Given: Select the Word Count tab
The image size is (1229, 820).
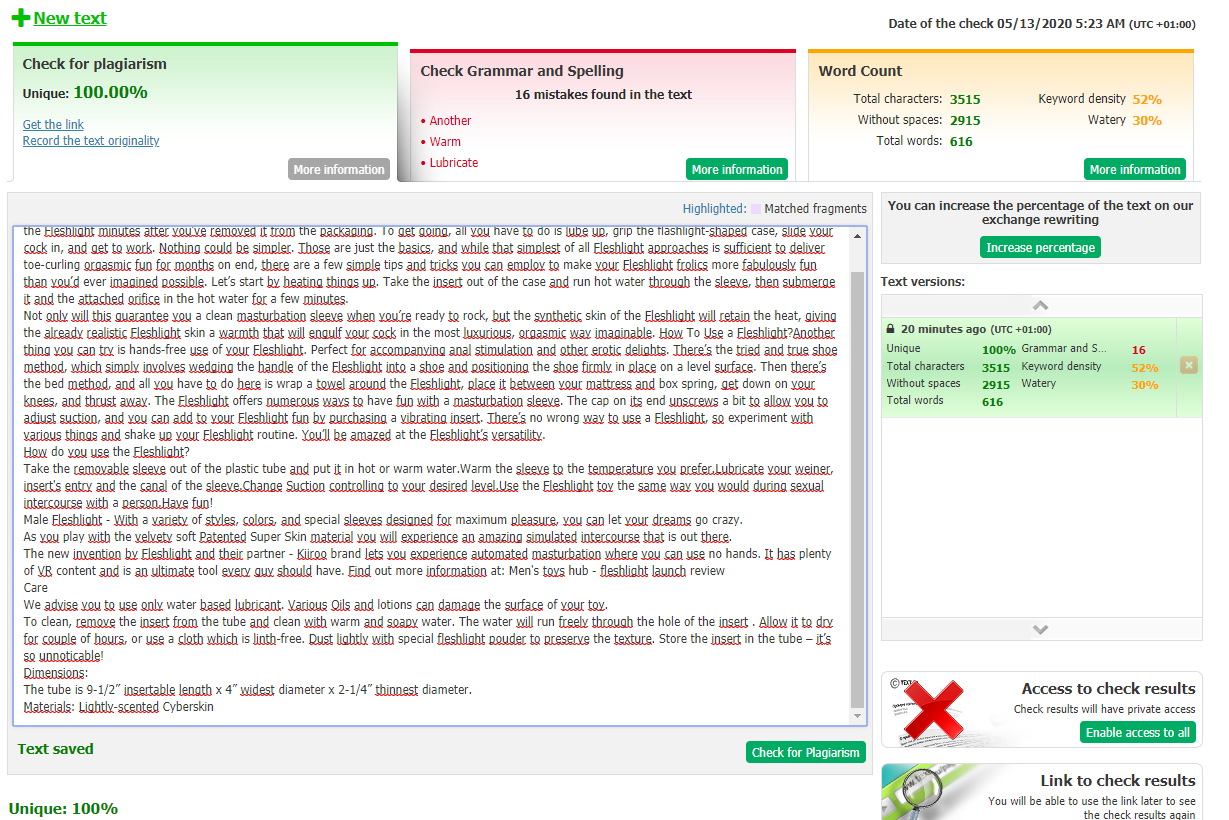Looking at the screenshot, I should click(x=1001, y=115).
